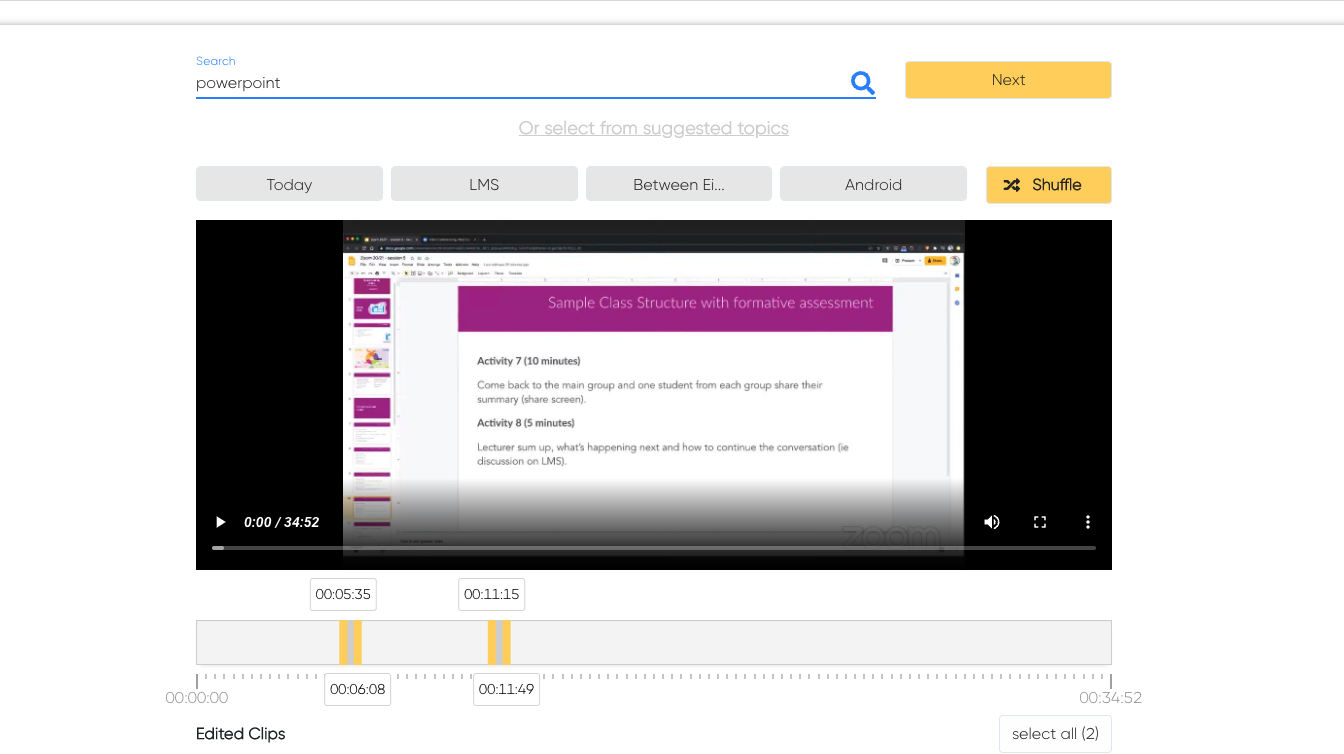The image size is (1344, 754).
Task: Select the LMS suggested topic
Action: (484, 185)
